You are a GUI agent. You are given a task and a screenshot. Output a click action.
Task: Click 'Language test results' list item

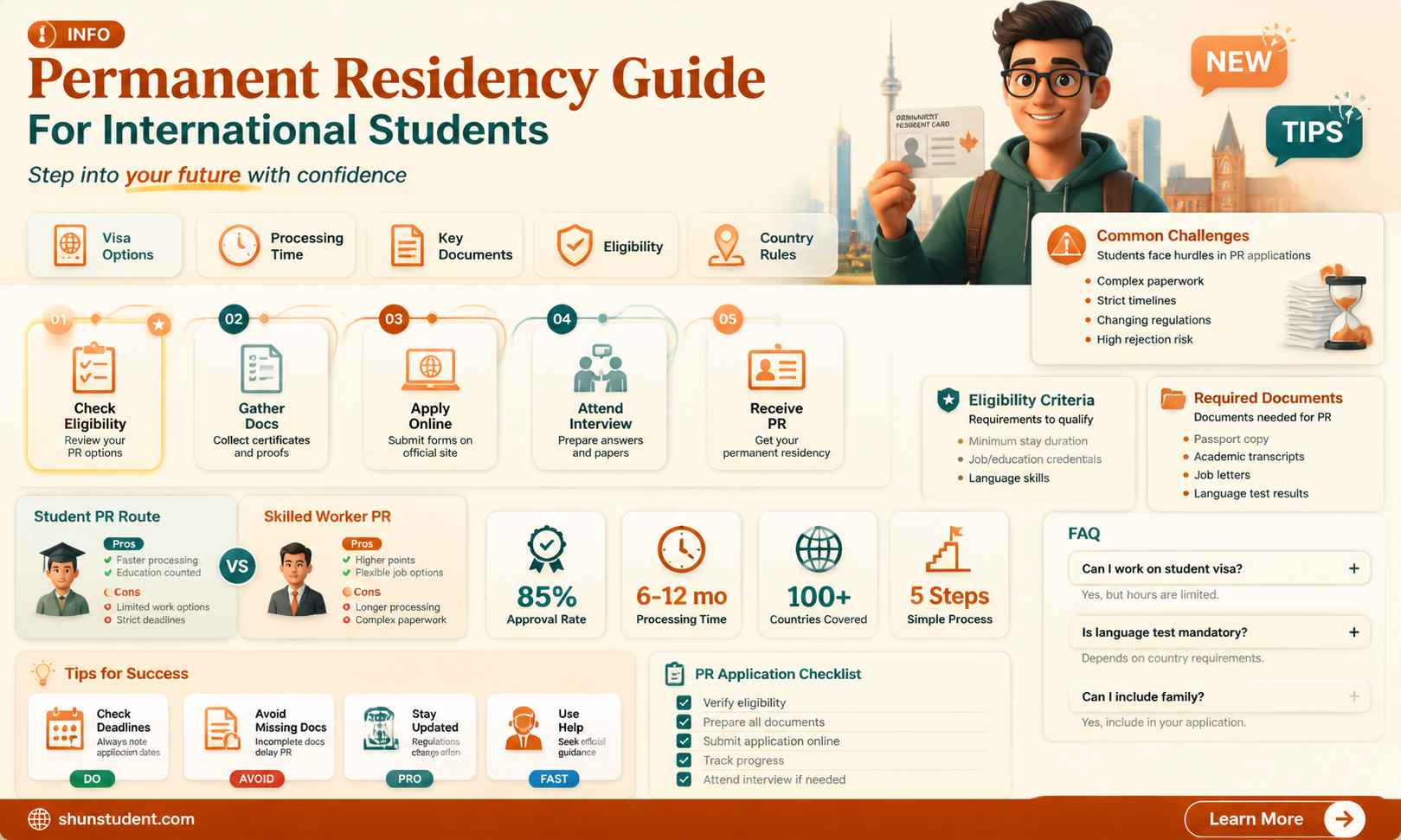(x=1251, y=493)
